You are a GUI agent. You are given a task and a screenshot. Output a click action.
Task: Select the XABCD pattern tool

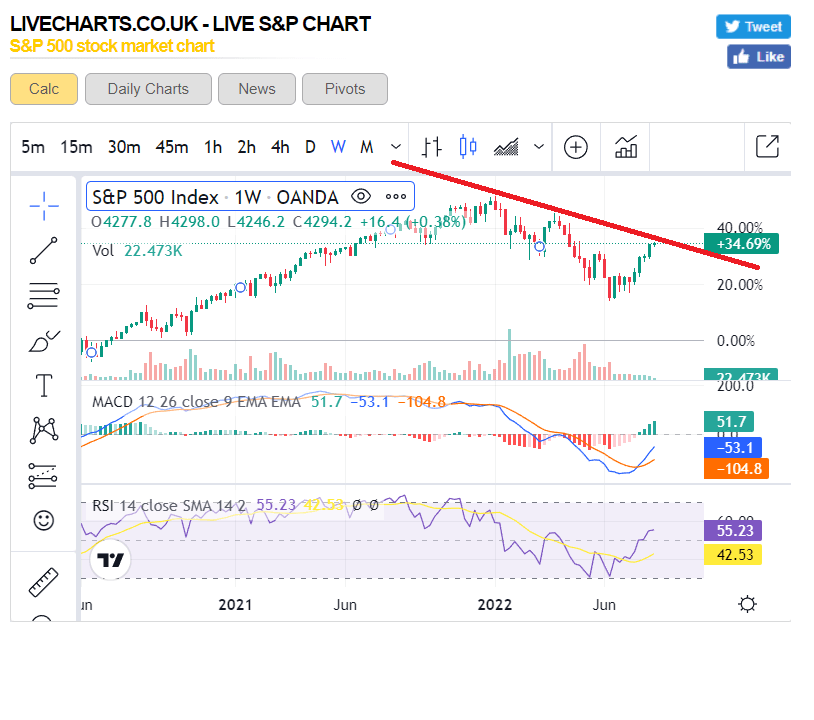[x=43, y=430]
